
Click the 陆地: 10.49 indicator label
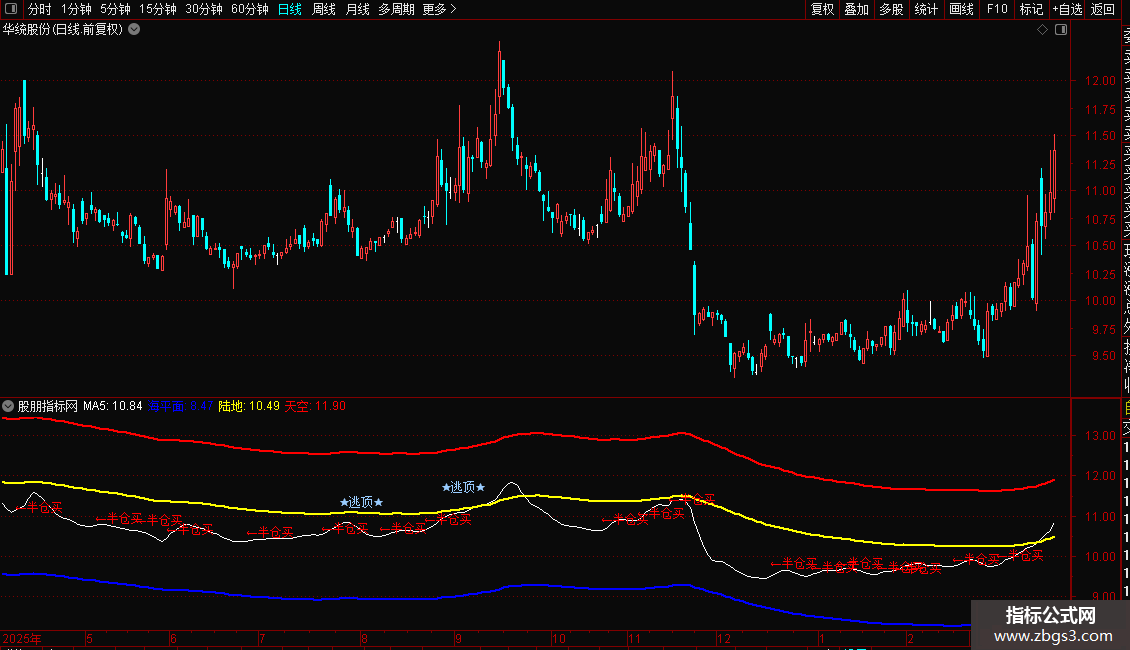[x=249, y=406]
